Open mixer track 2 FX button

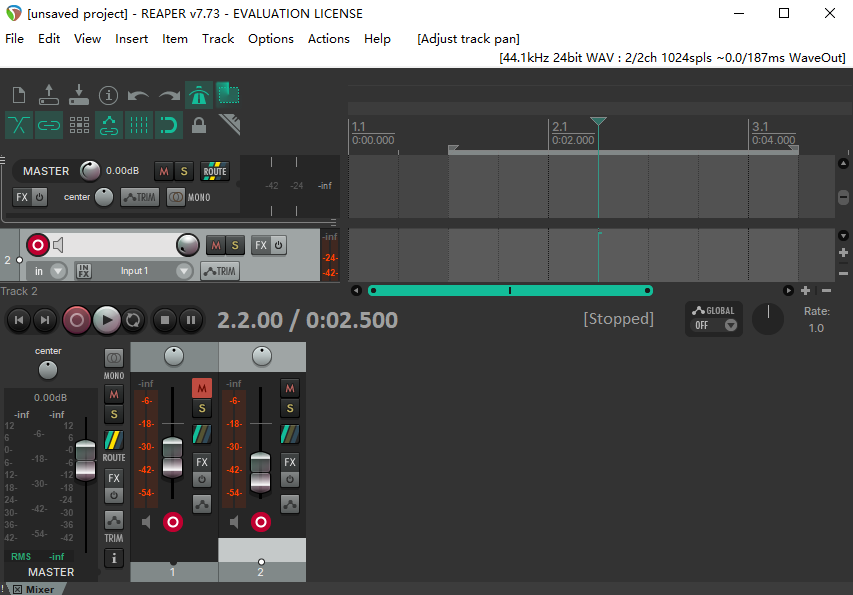coord(290,462)
